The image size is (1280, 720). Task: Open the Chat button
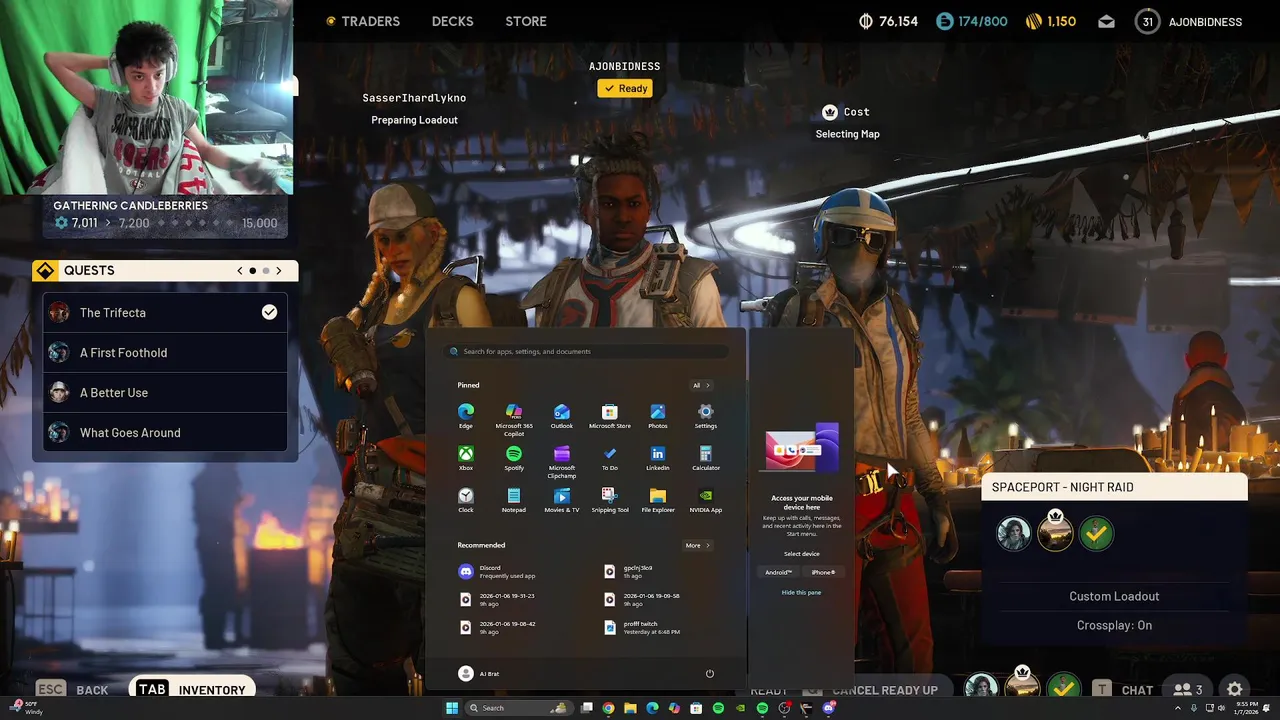point(1124,689)
